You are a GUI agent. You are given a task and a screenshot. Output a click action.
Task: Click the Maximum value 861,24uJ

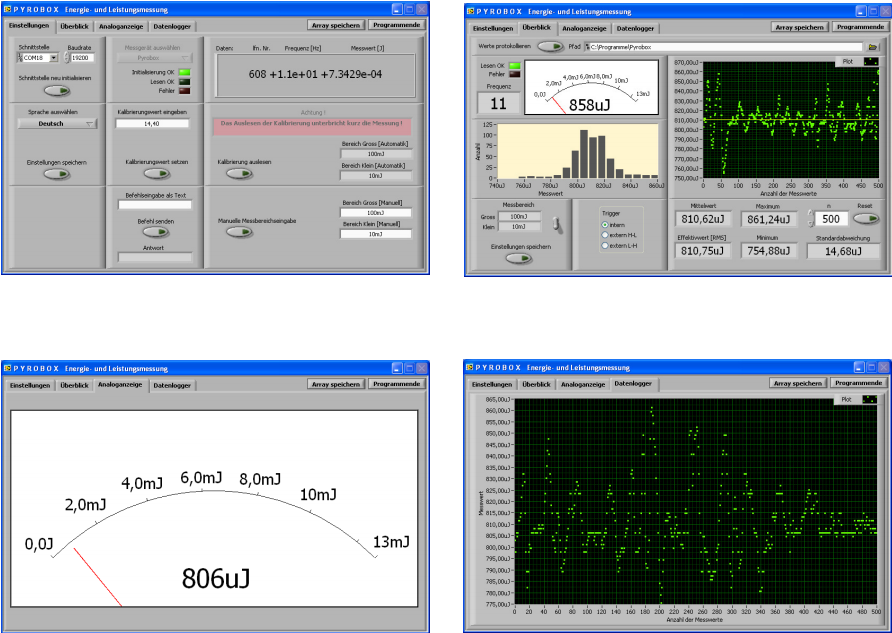point(768,219)
